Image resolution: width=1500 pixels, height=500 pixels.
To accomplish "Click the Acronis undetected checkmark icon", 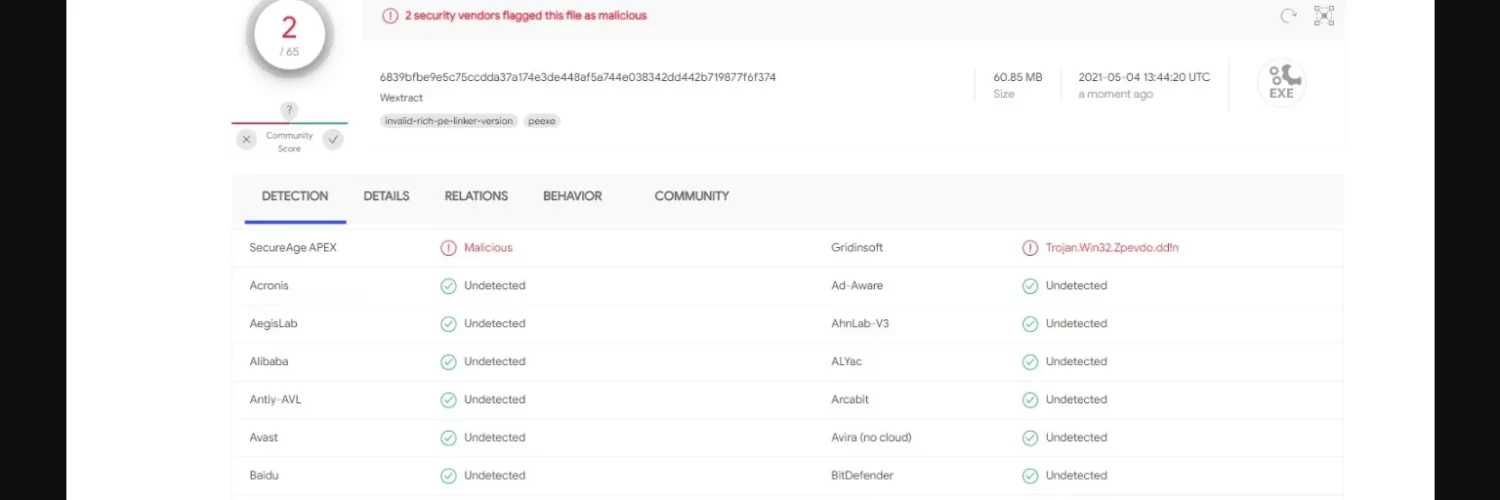I will tap(448, 286).
